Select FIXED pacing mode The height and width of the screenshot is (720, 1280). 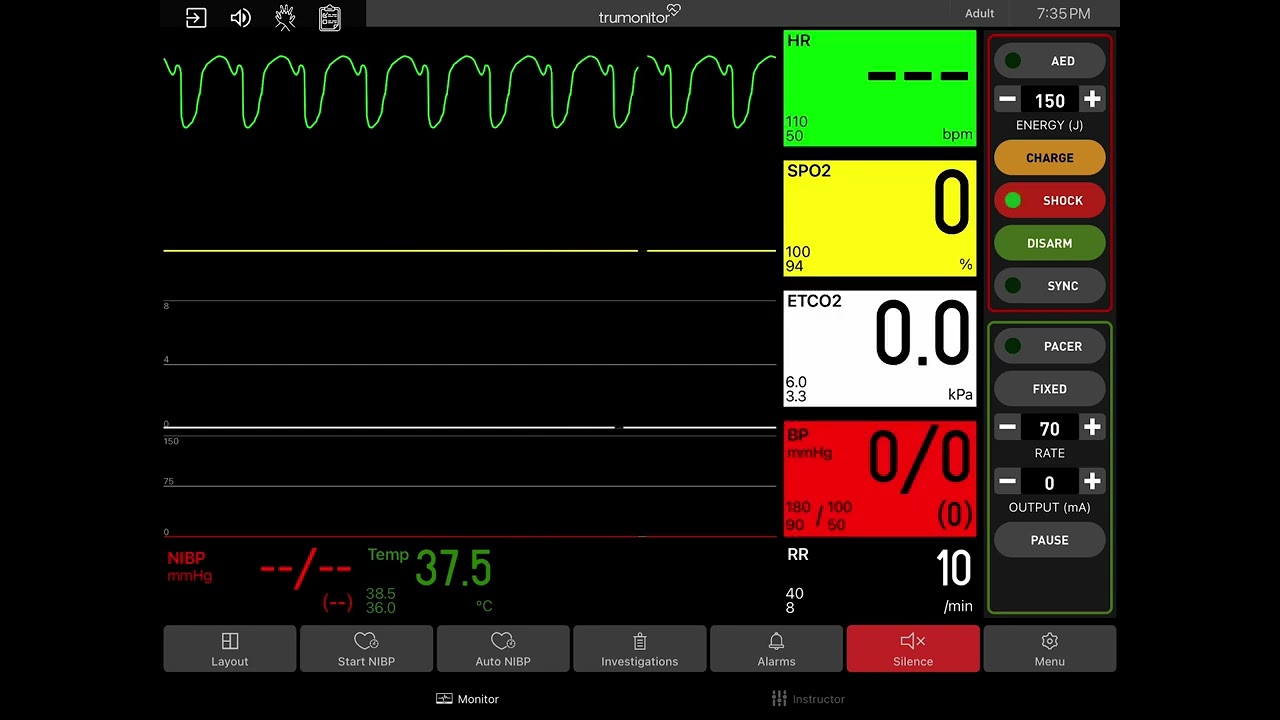tap(1050, 389)
